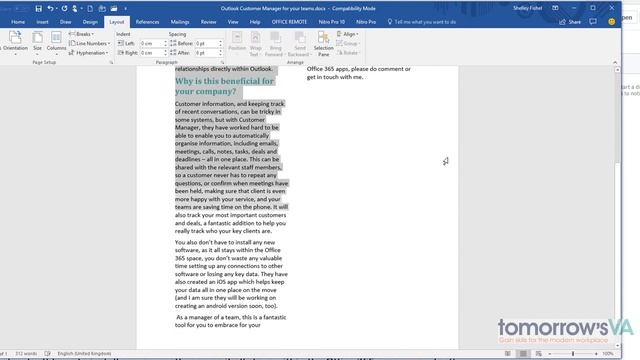Open the folder icon in Quick Access Toolbar
This screenshot has height=360, width=640.
(x=114, y=8)
